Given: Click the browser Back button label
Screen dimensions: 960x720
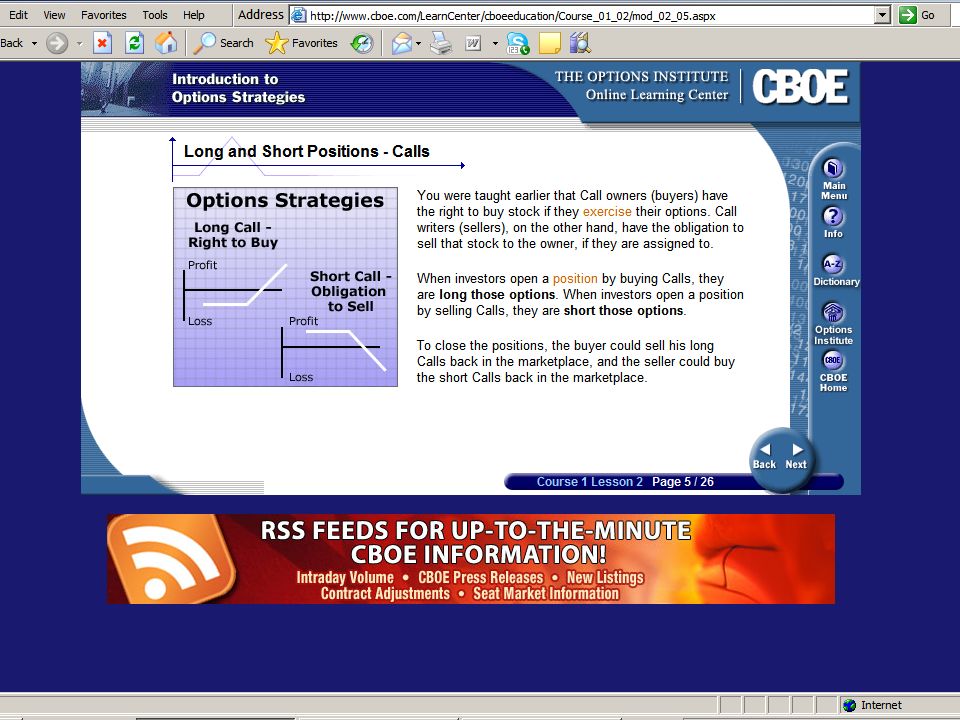Looking at the screenshot, I should point(12,43).
